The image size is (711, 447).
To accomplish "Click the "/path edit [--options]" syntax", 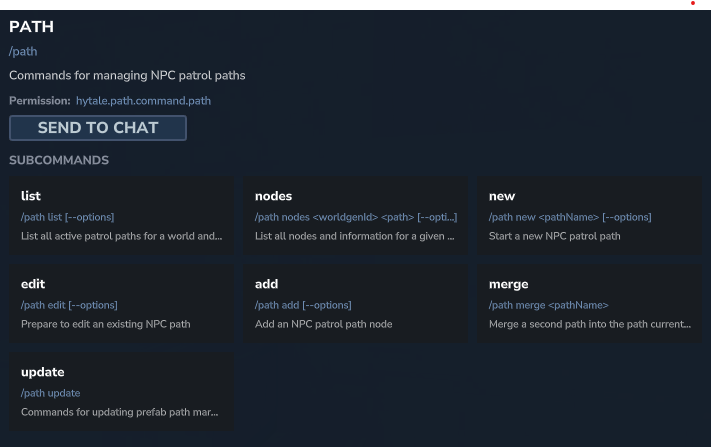I will pyautogui.click(x=69, y=305).
